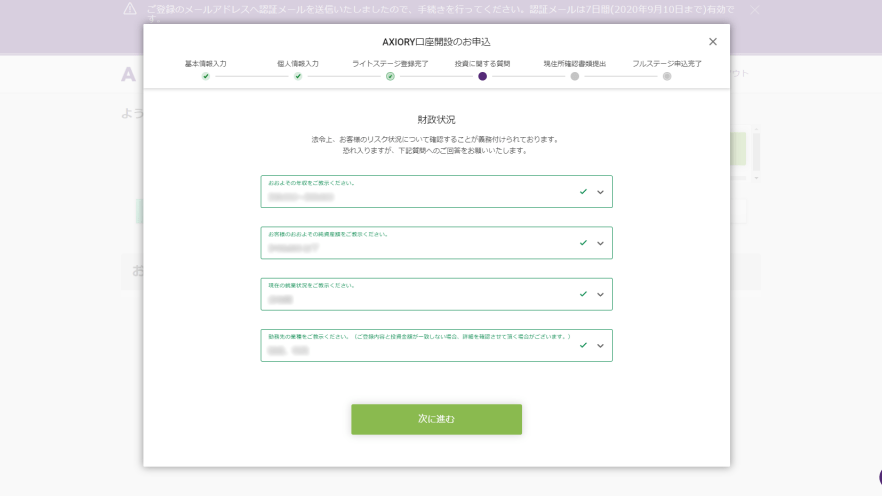Click the warning triangle icon in banner

(130, 9)
